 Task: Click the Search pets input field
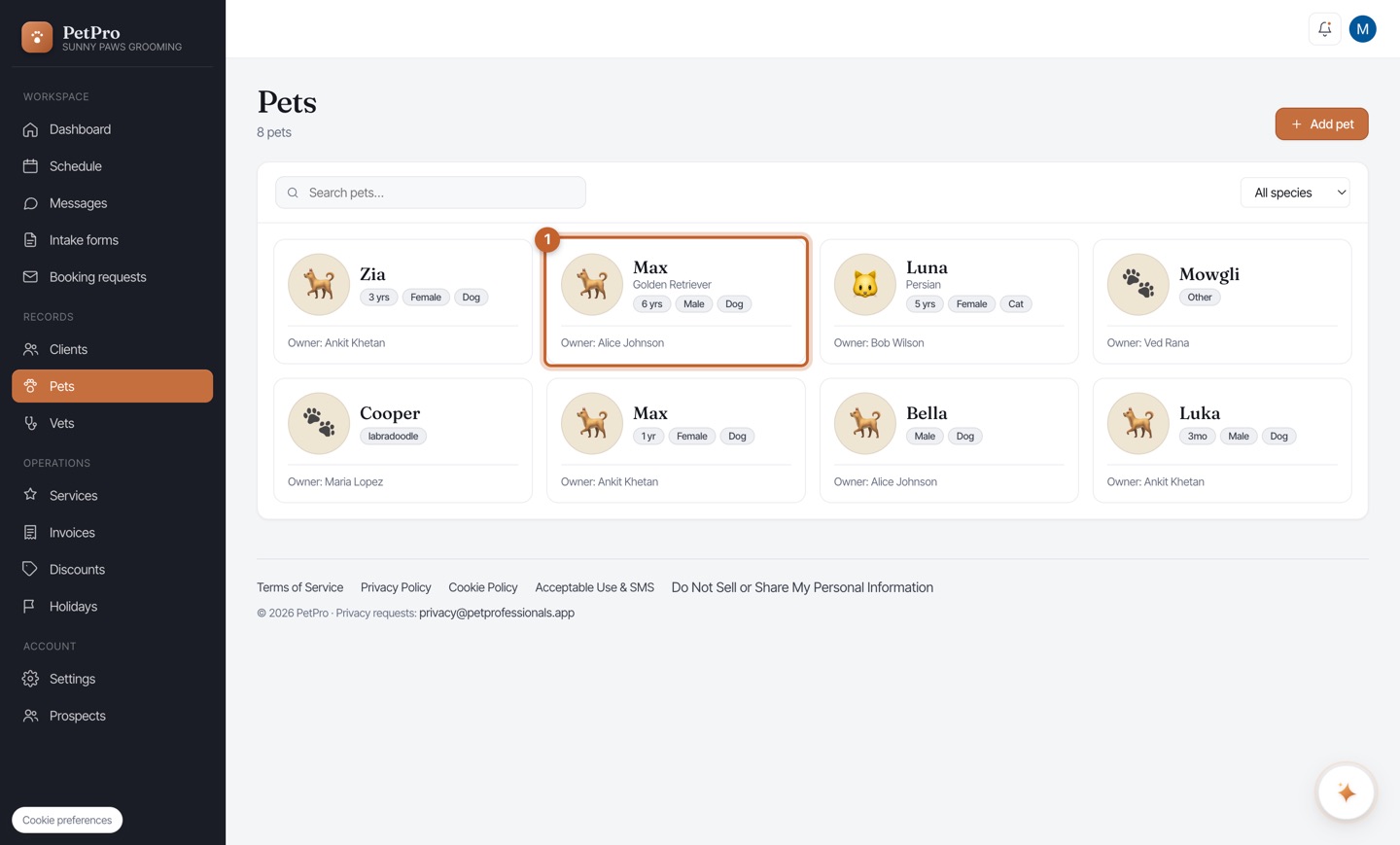(x=431, y=193)
